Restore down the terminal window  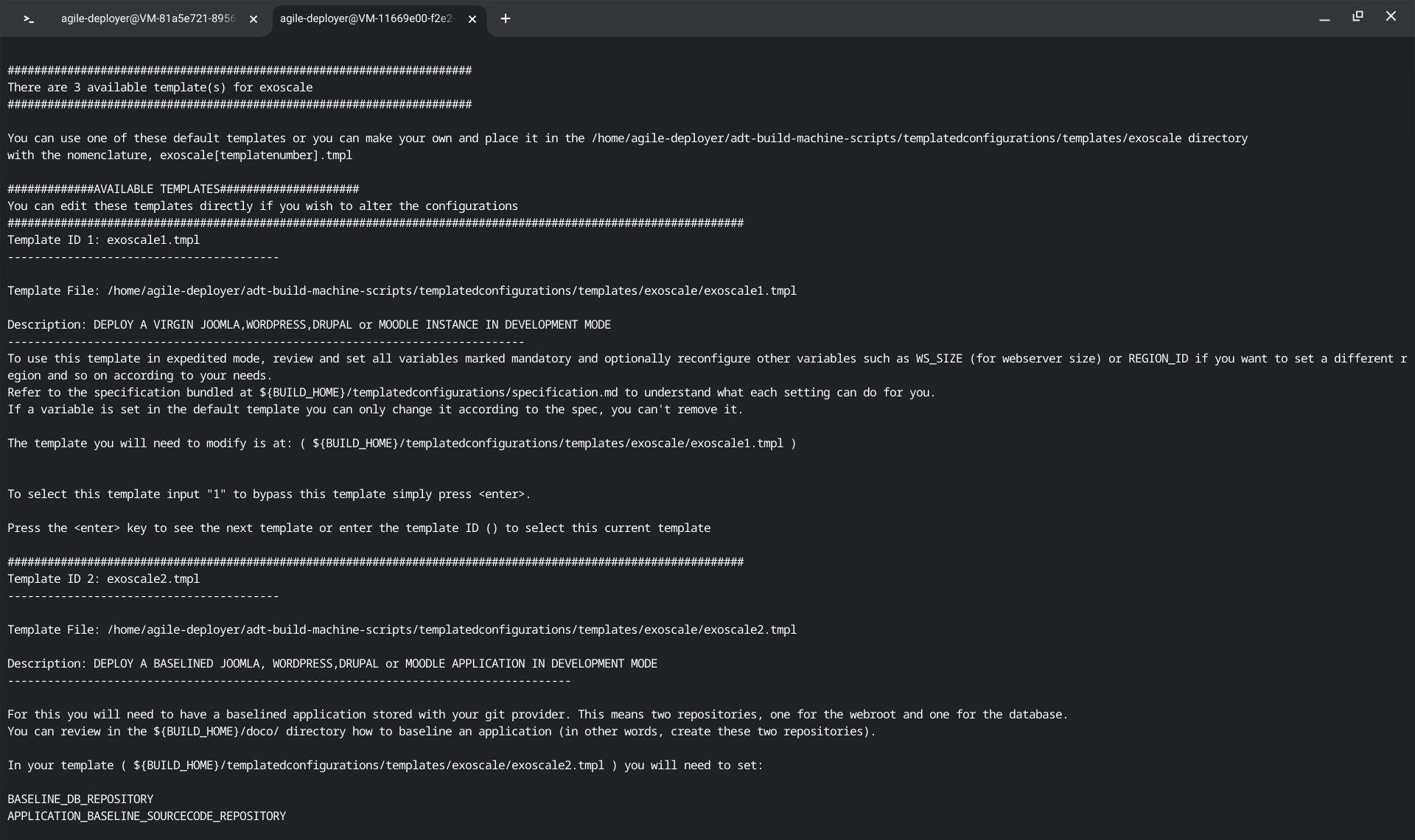tap(1358, 16)
